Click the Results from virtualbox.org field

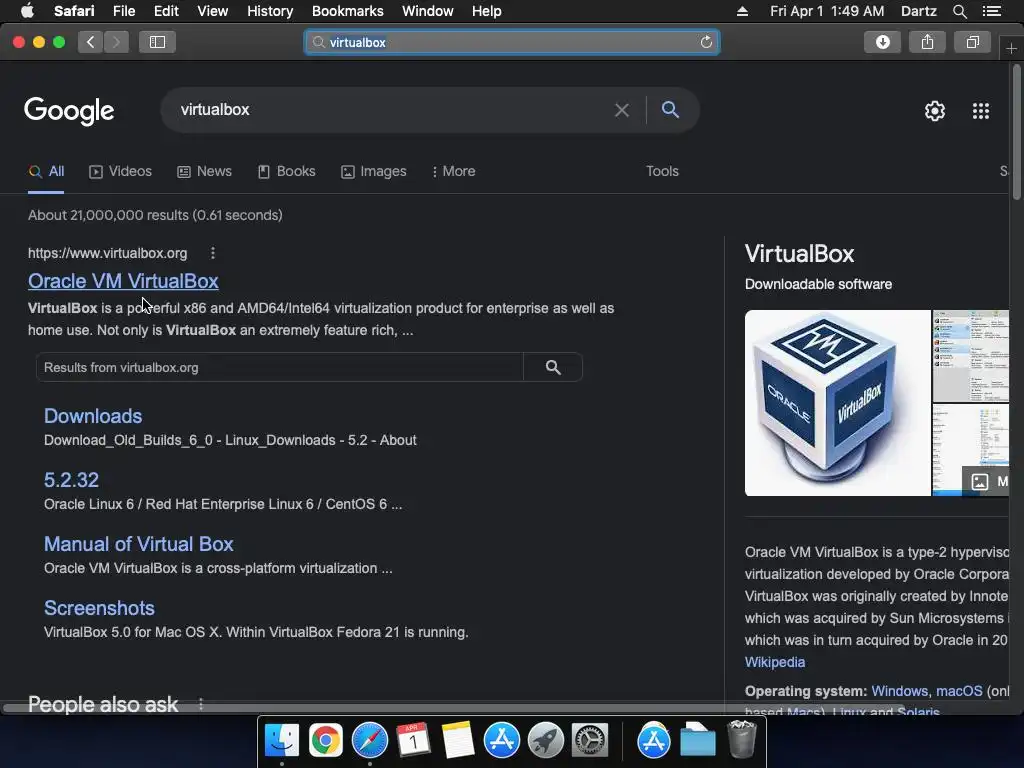point(280,367)
